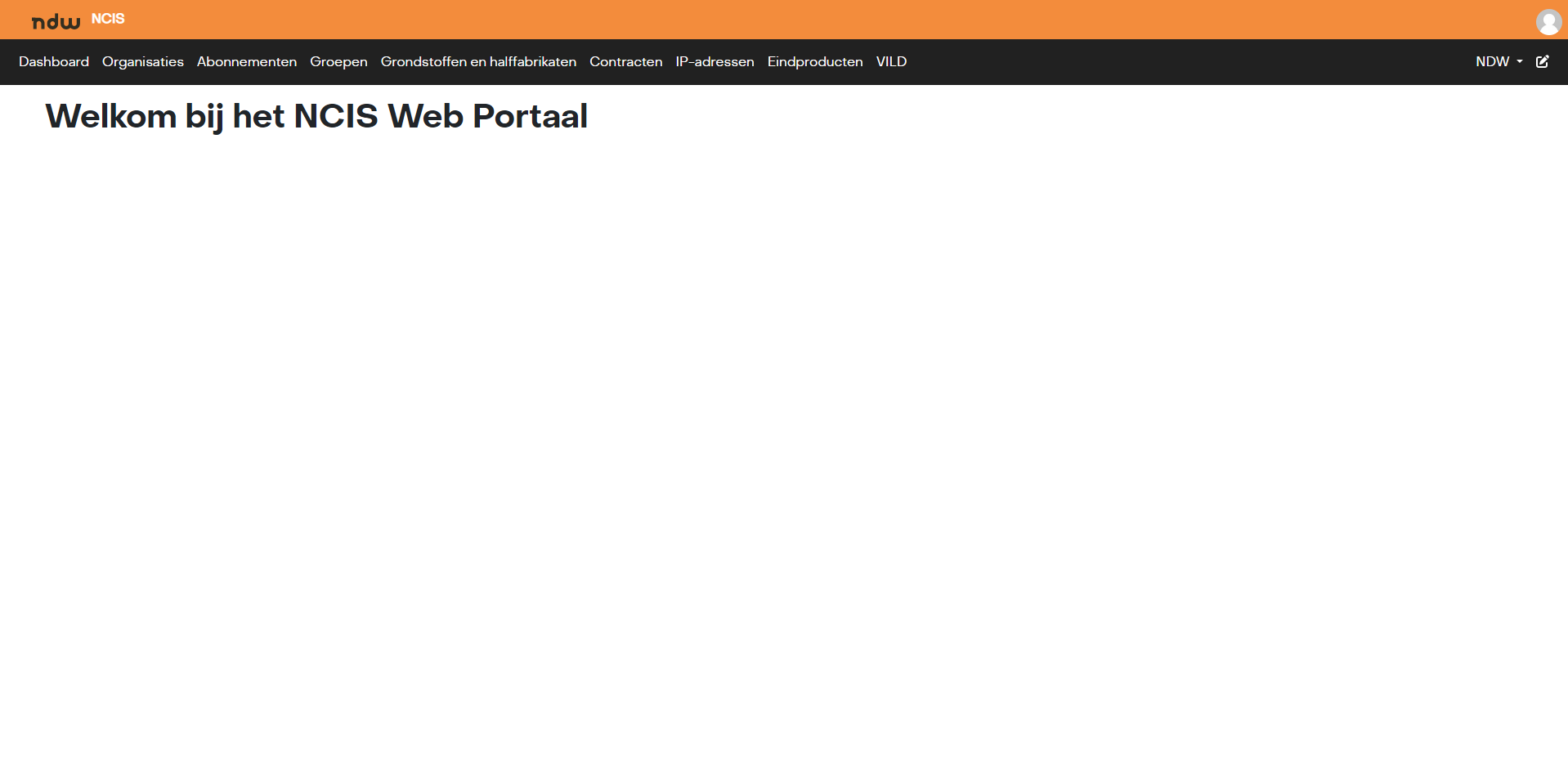Go to Eindproducten
The height and width of the screenshot is (765, 1568).
815,62
